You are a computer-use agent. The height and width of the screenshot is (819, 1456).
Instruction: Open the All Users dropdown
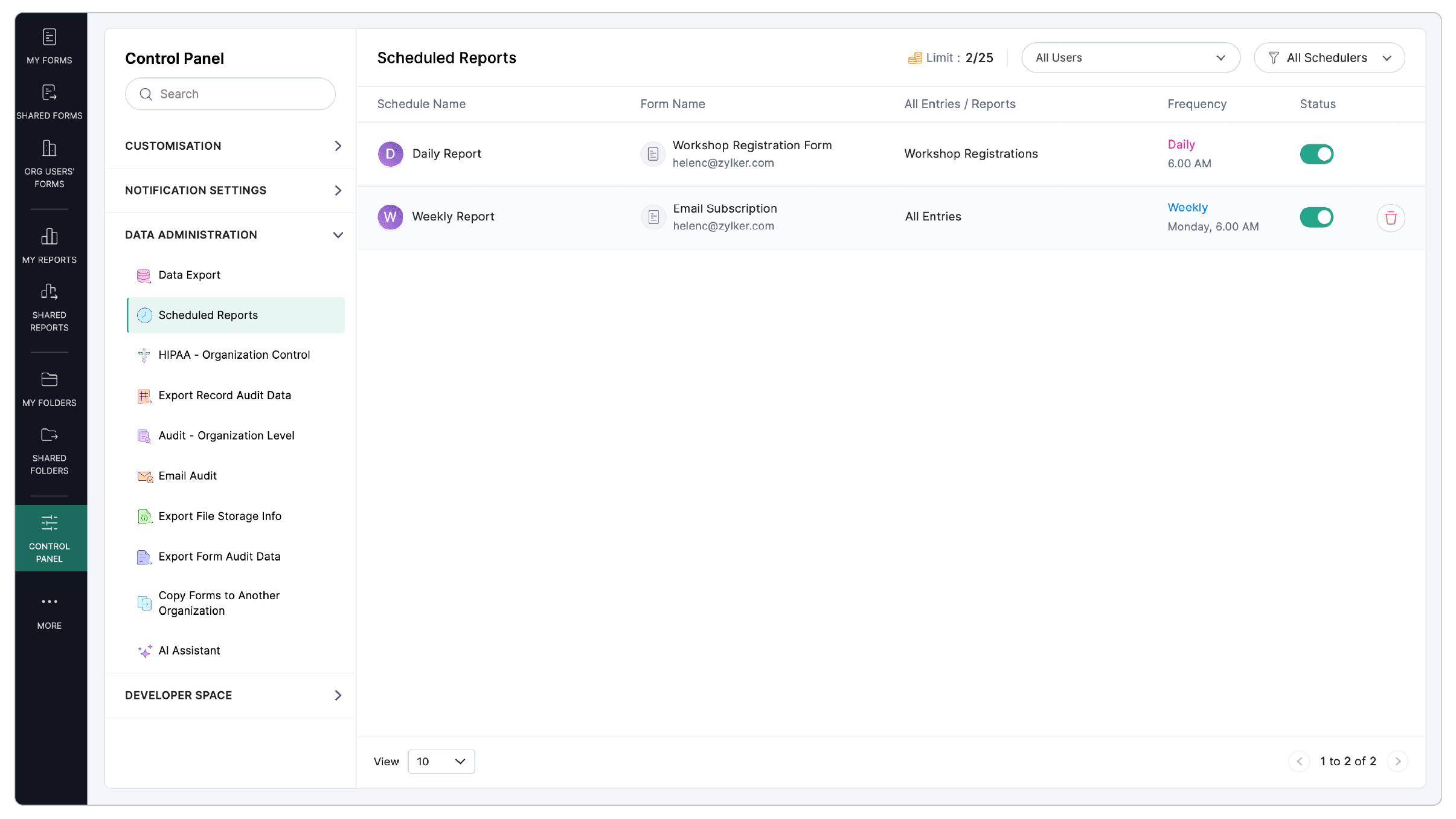click(1129, 57)
